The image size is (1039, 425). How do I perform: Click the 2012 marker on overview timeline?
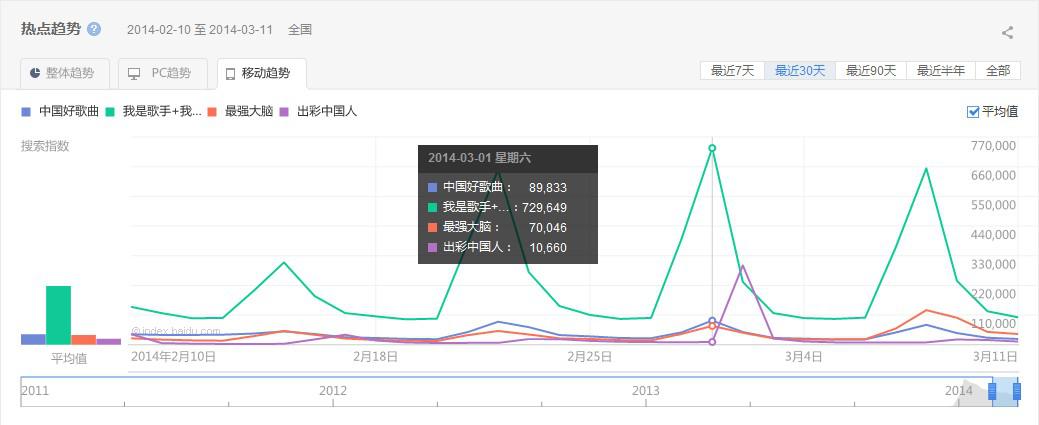coord(333,391)
